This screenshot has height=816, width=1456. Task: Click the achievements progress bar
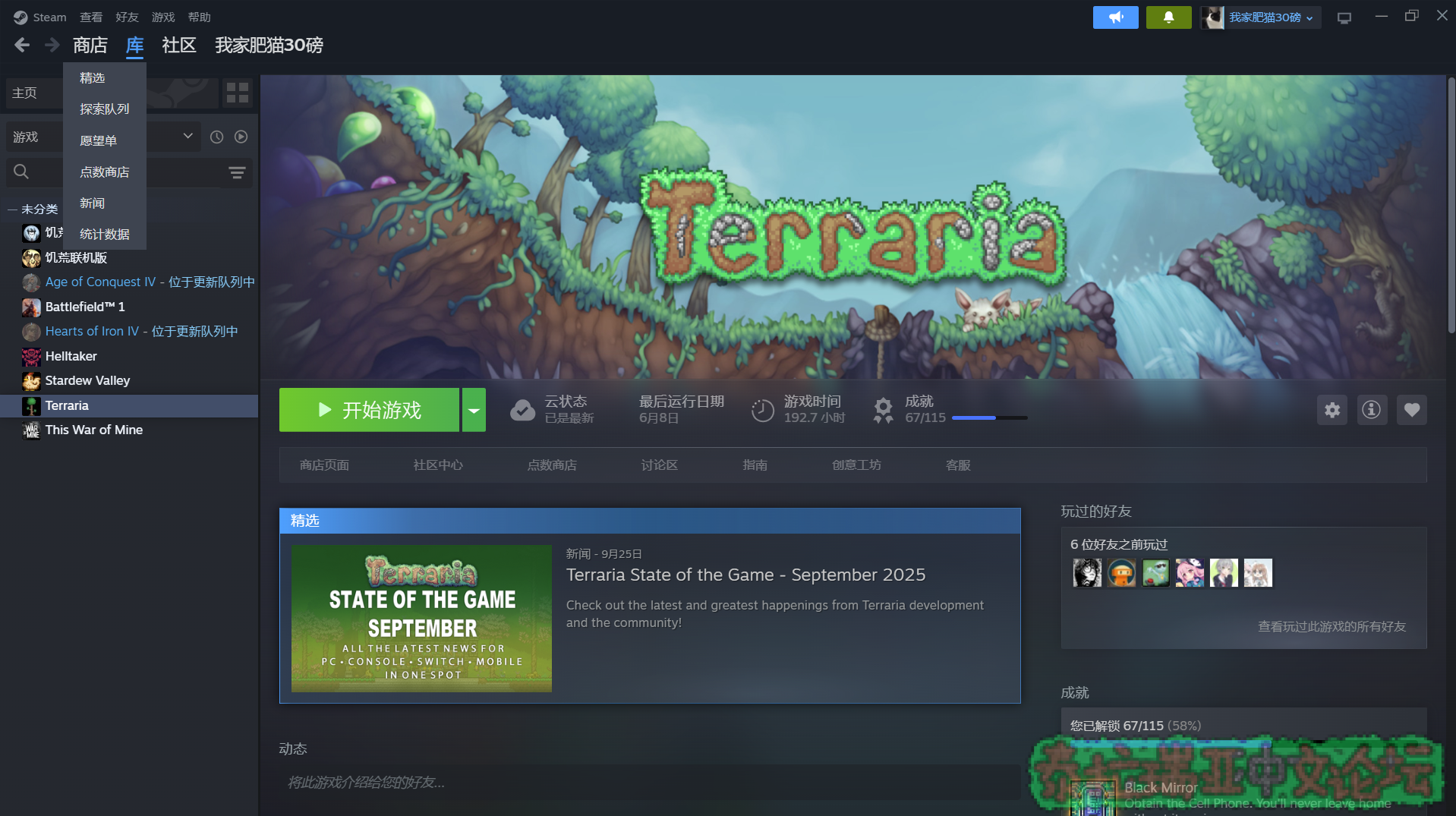[989, 418]
